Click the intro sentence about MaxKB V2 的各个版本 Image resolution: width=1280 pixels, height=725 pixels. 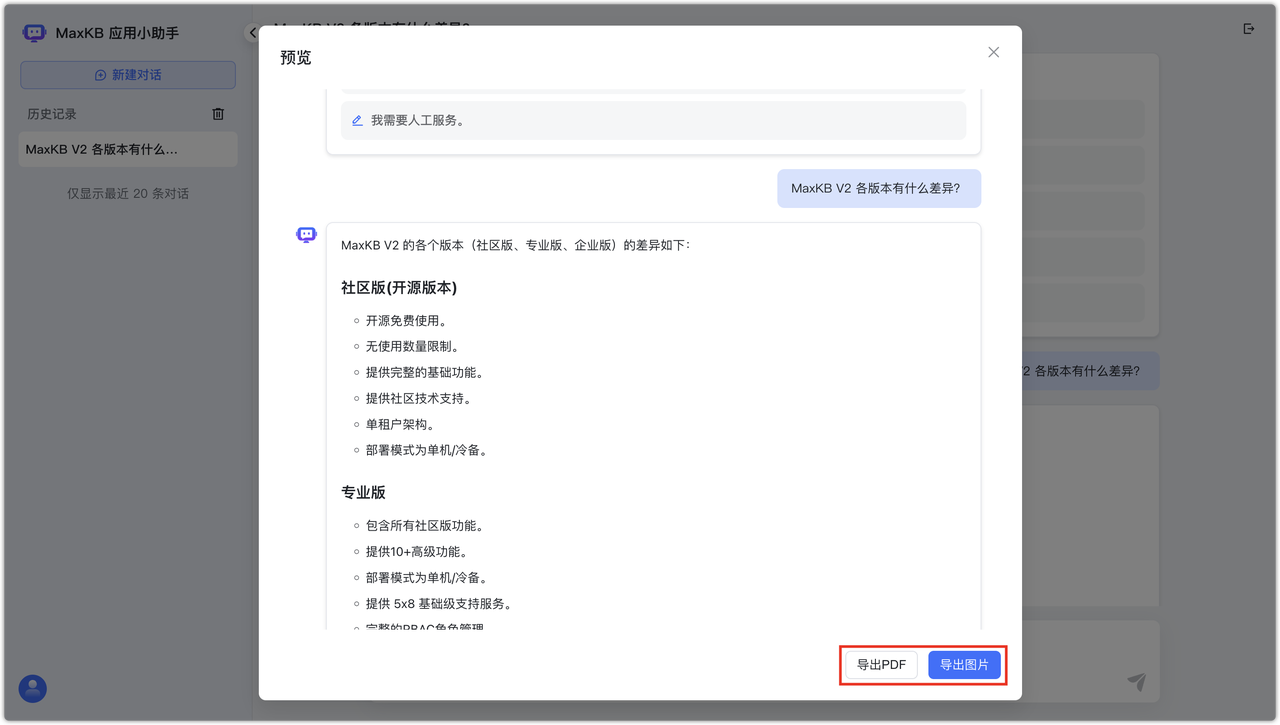515,245
